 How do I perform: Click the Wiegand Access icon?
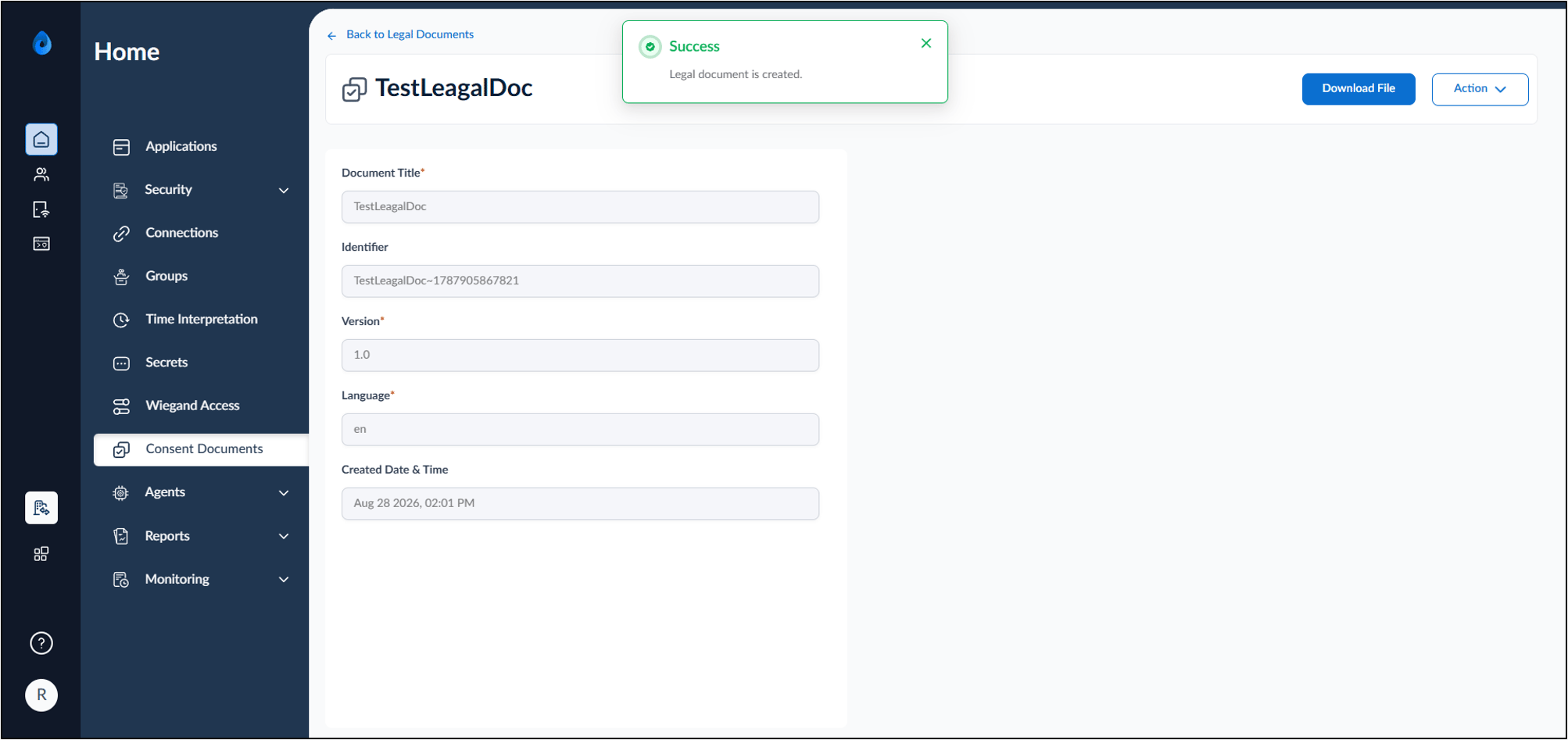coord(121,406)
